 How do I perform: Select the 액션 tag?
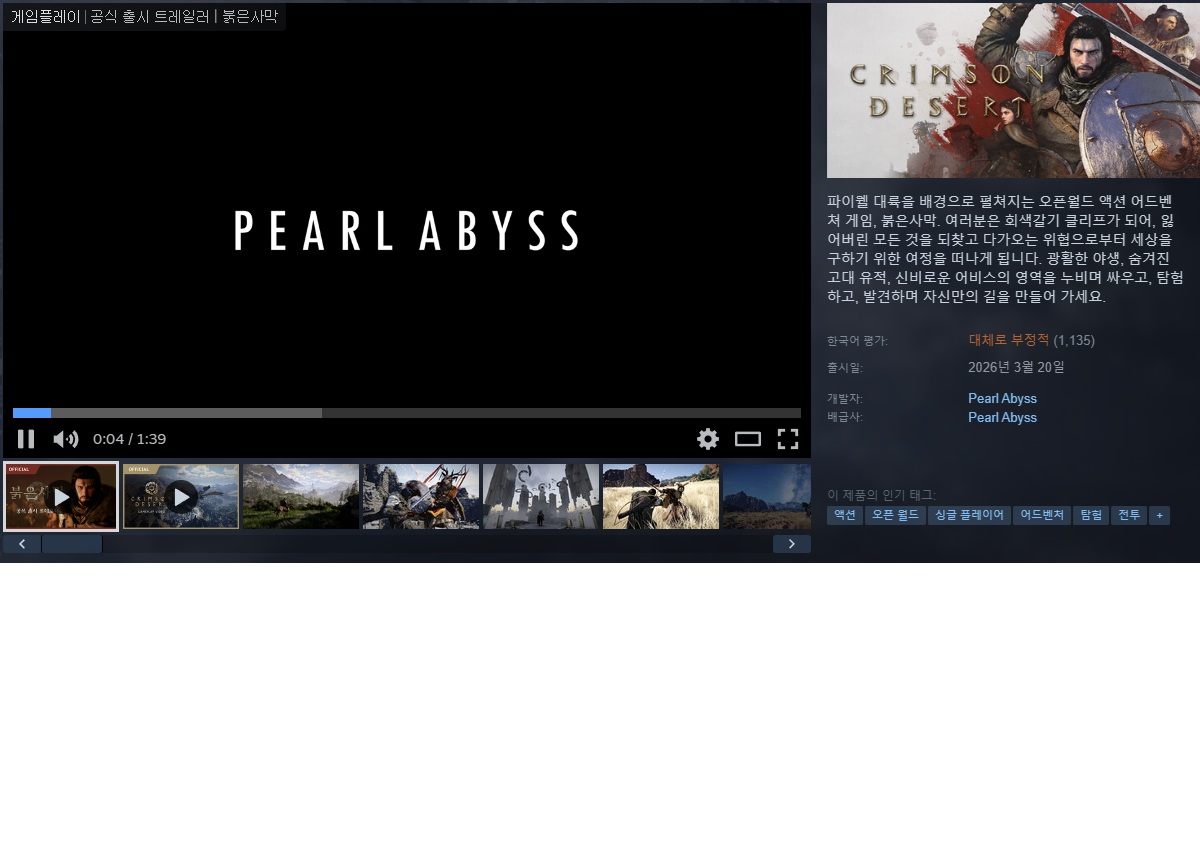[845, 515]
